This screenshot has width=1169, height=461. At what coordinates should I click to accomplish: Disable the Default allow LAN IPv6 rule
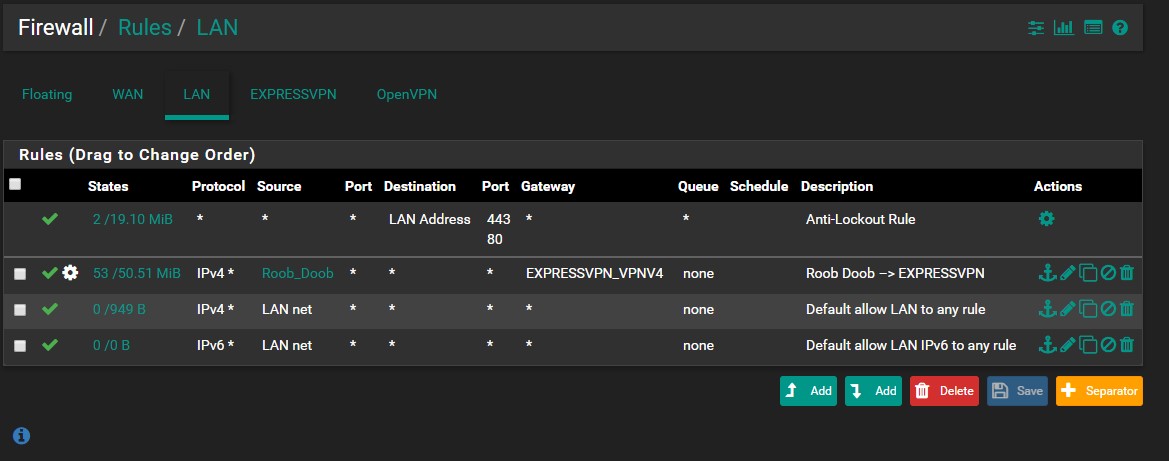1109,345
